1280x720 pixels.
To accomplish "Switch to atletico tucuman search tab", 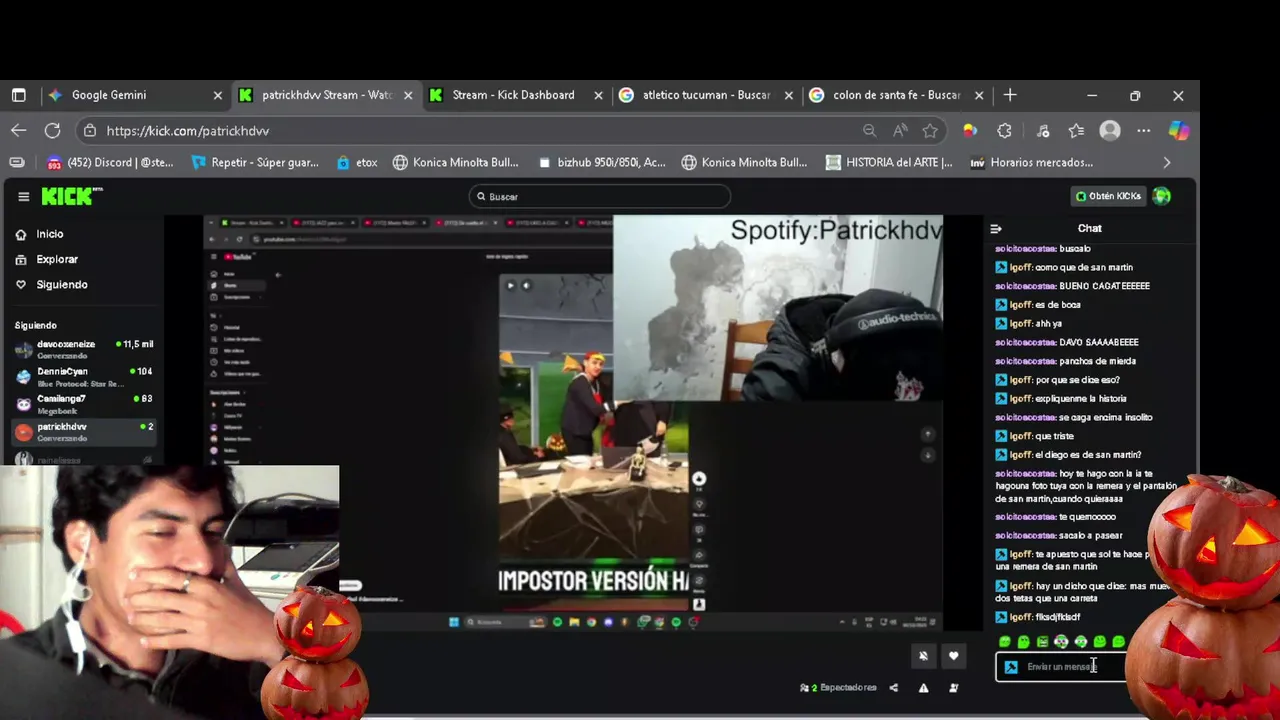I will (705, 95).
